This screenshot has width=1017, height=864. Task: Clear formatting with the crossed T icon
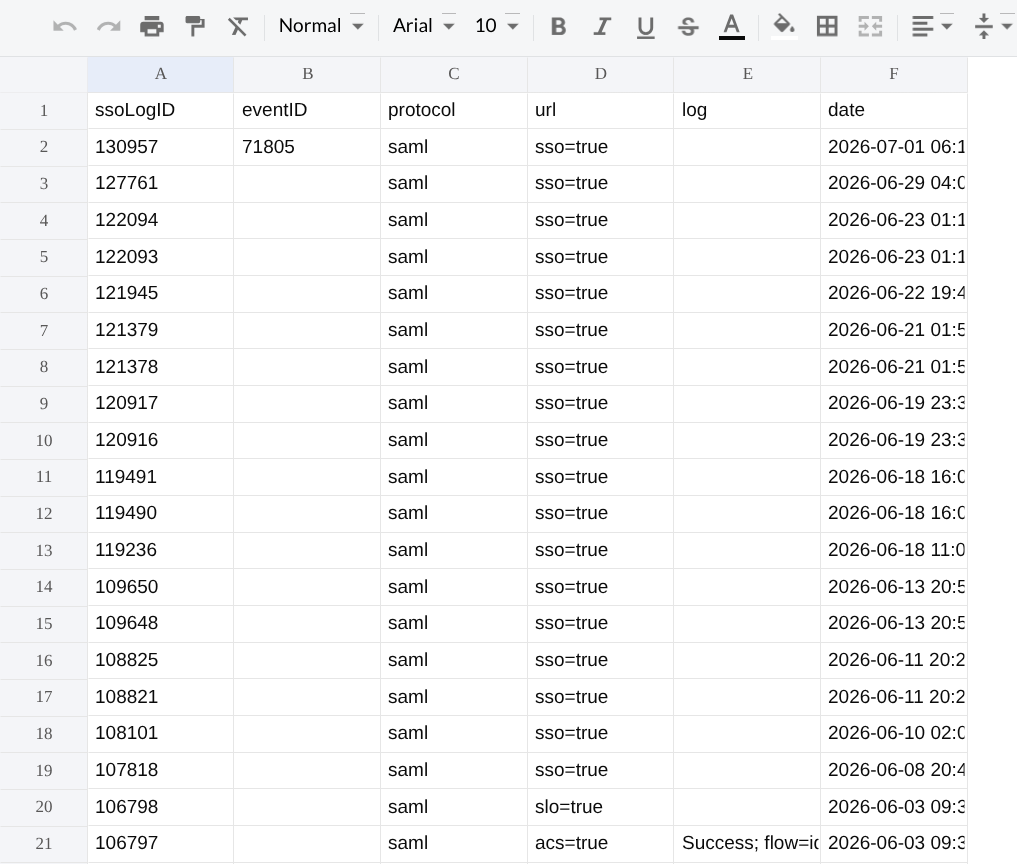click(x=238, y=27)
